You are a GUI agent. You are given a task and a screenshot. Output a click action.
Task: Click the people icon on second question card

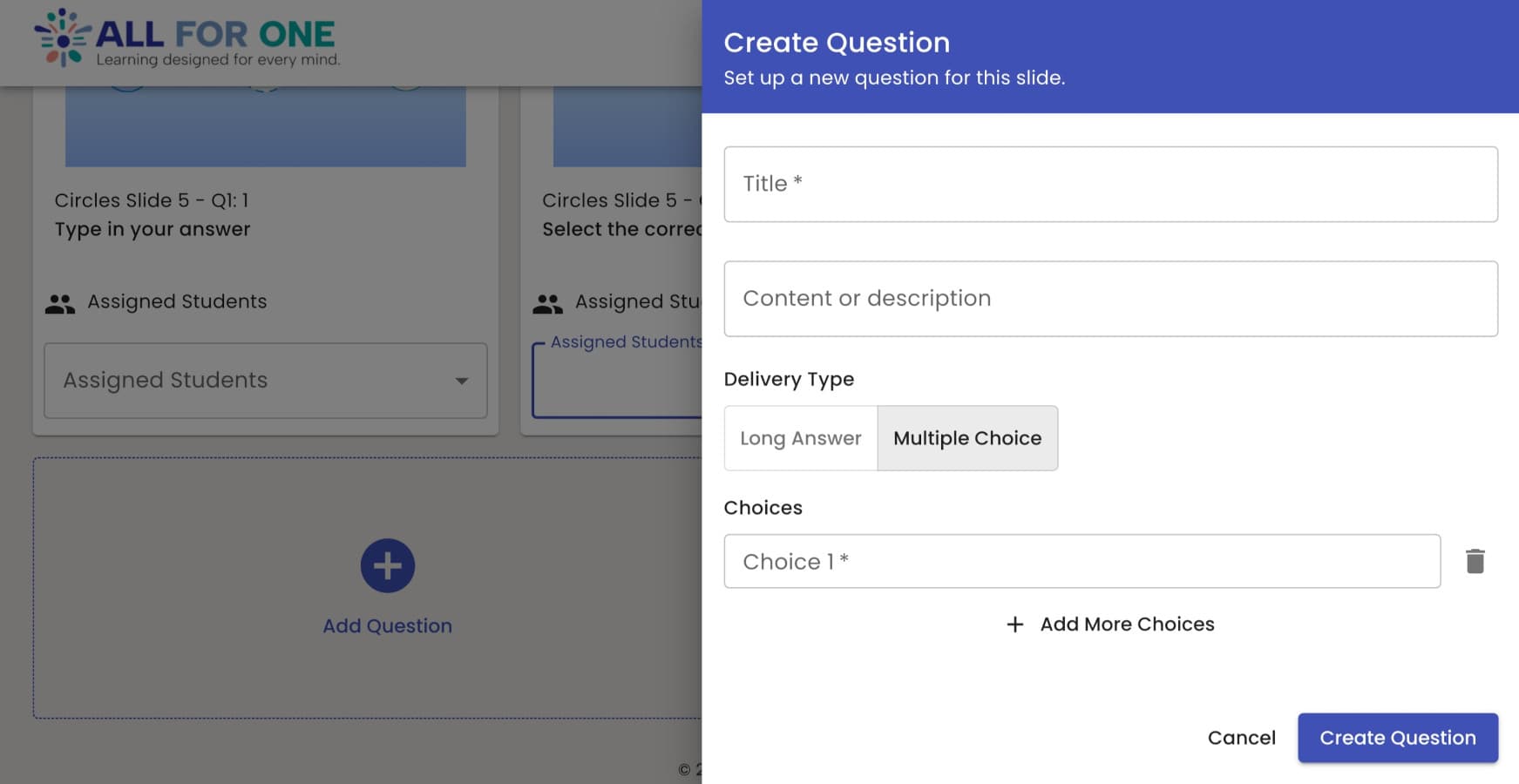[547, 301]
